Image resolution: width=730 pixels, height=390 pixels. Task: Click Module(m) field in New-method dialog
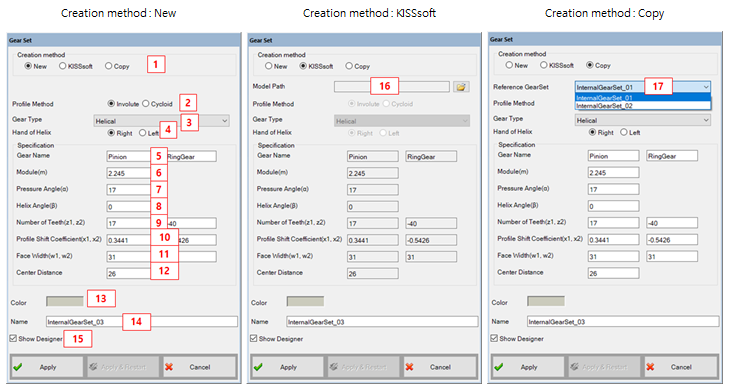pos(132,173)
